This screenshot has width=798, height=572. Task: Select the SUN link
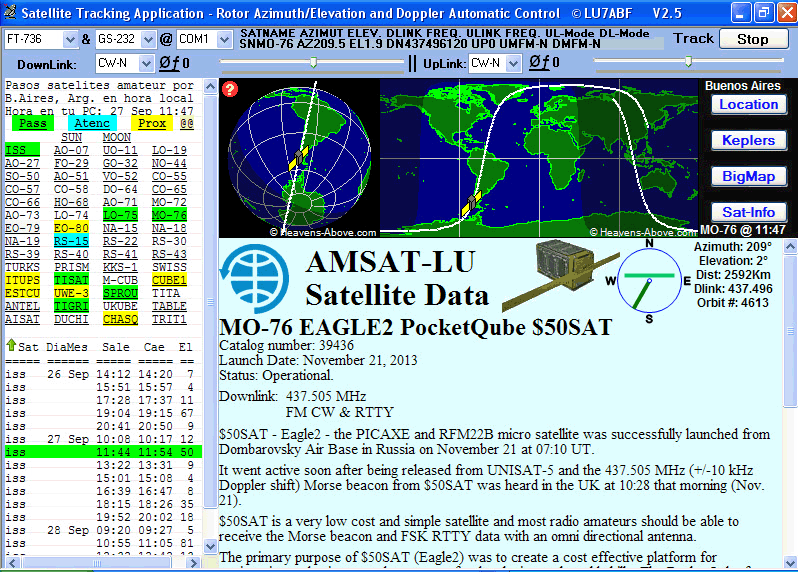click(x=71, y=137)
